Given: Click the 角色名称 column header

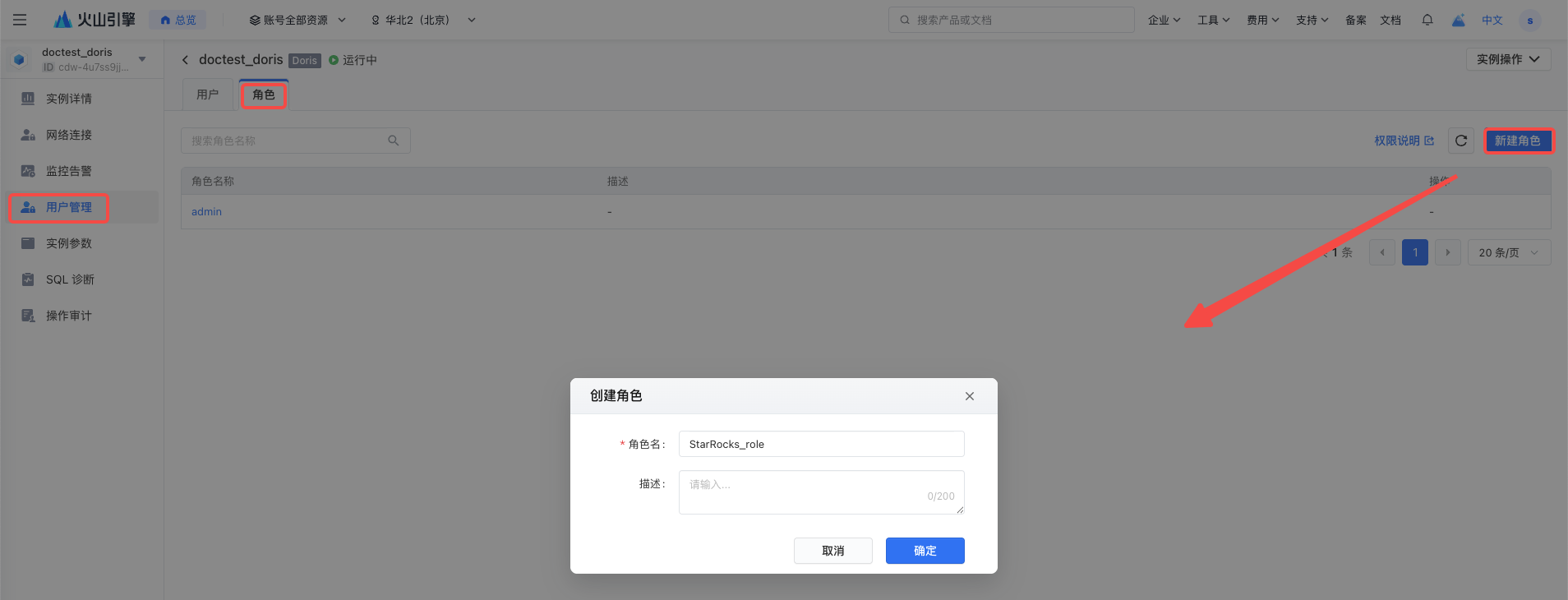Looking at the screenshot, I should pos(213,181).
